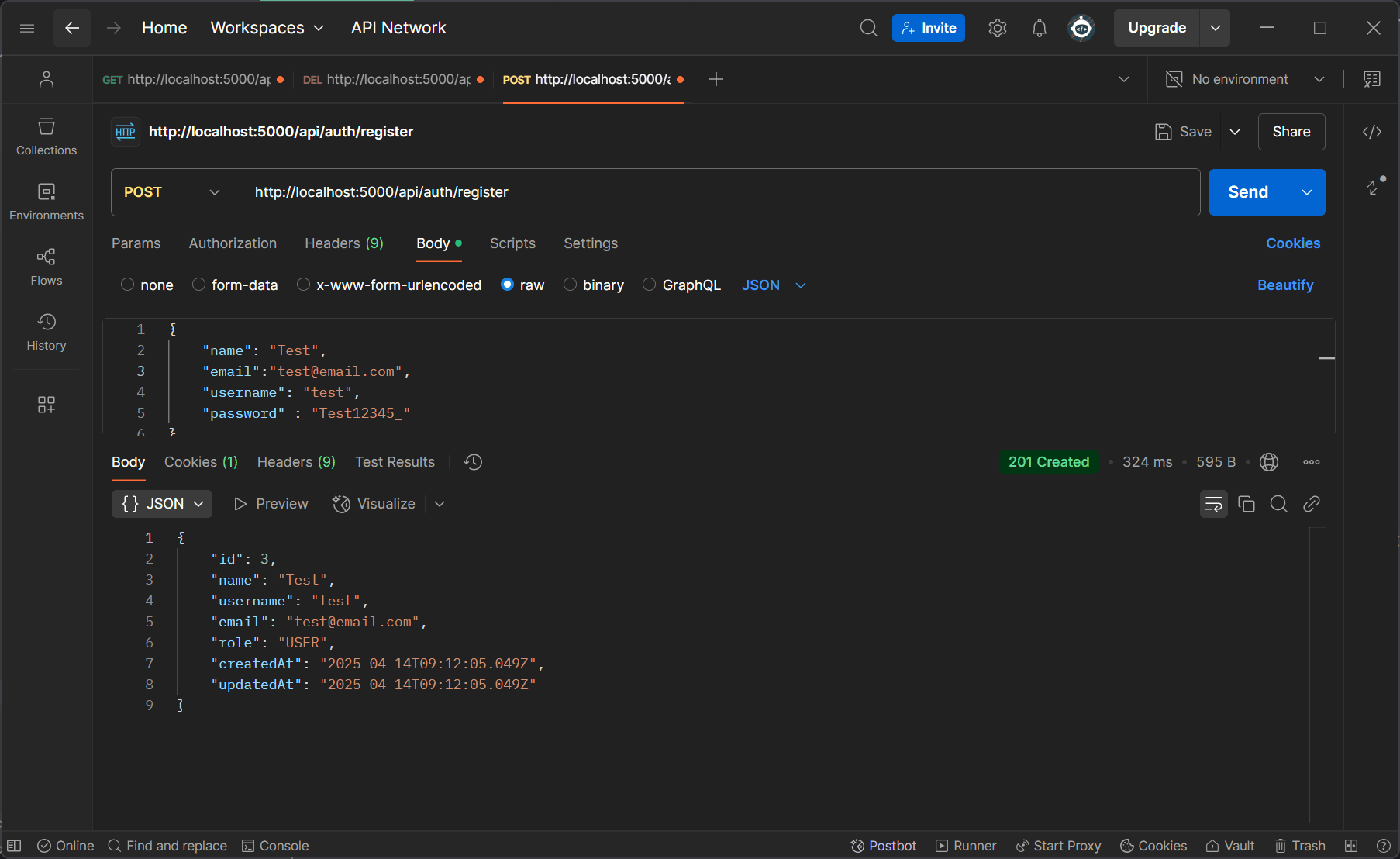Viewport: 1400px width, 859px height.
Task: Click the Save button
Action: (x=1184, y=132)
